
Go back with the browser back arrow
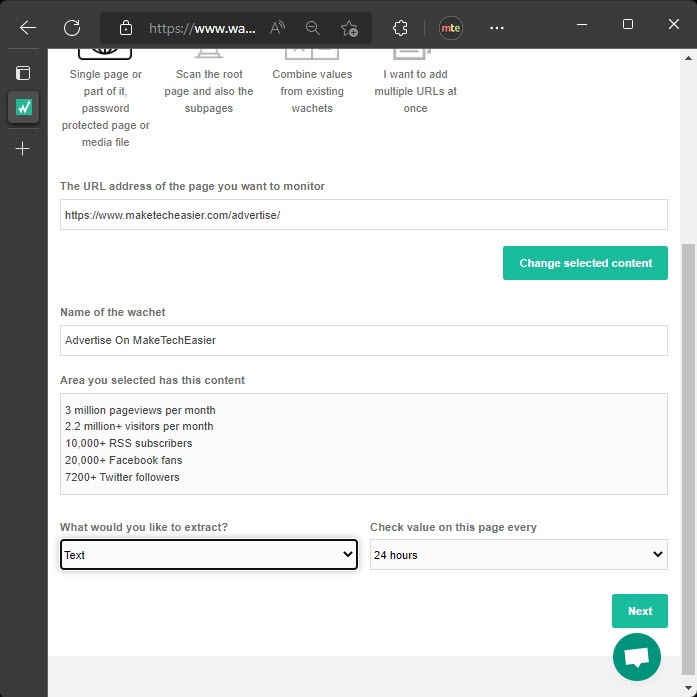tap(28, 28)
